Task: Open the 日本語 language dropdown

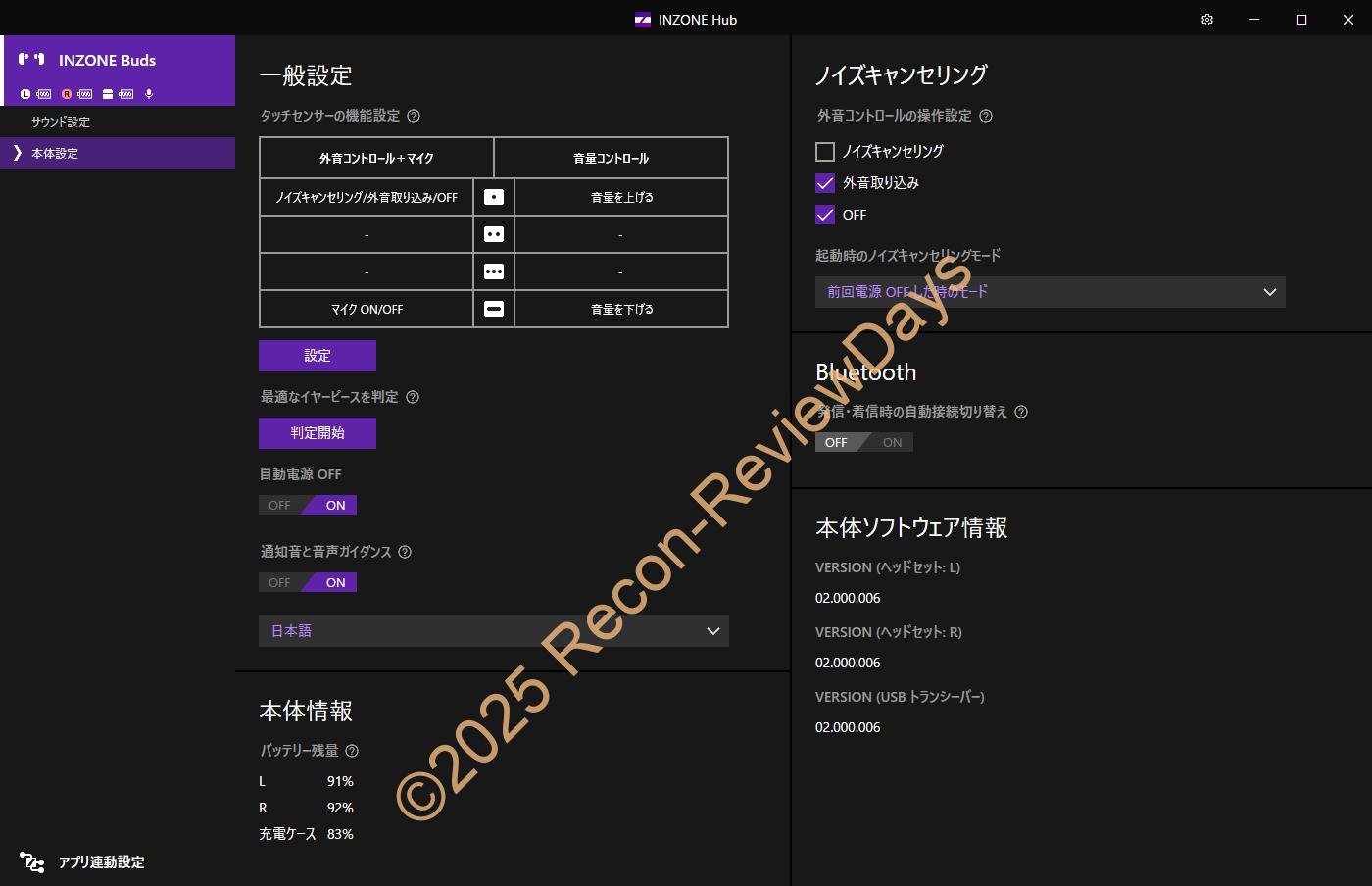Action: click(x=494, y=631)
